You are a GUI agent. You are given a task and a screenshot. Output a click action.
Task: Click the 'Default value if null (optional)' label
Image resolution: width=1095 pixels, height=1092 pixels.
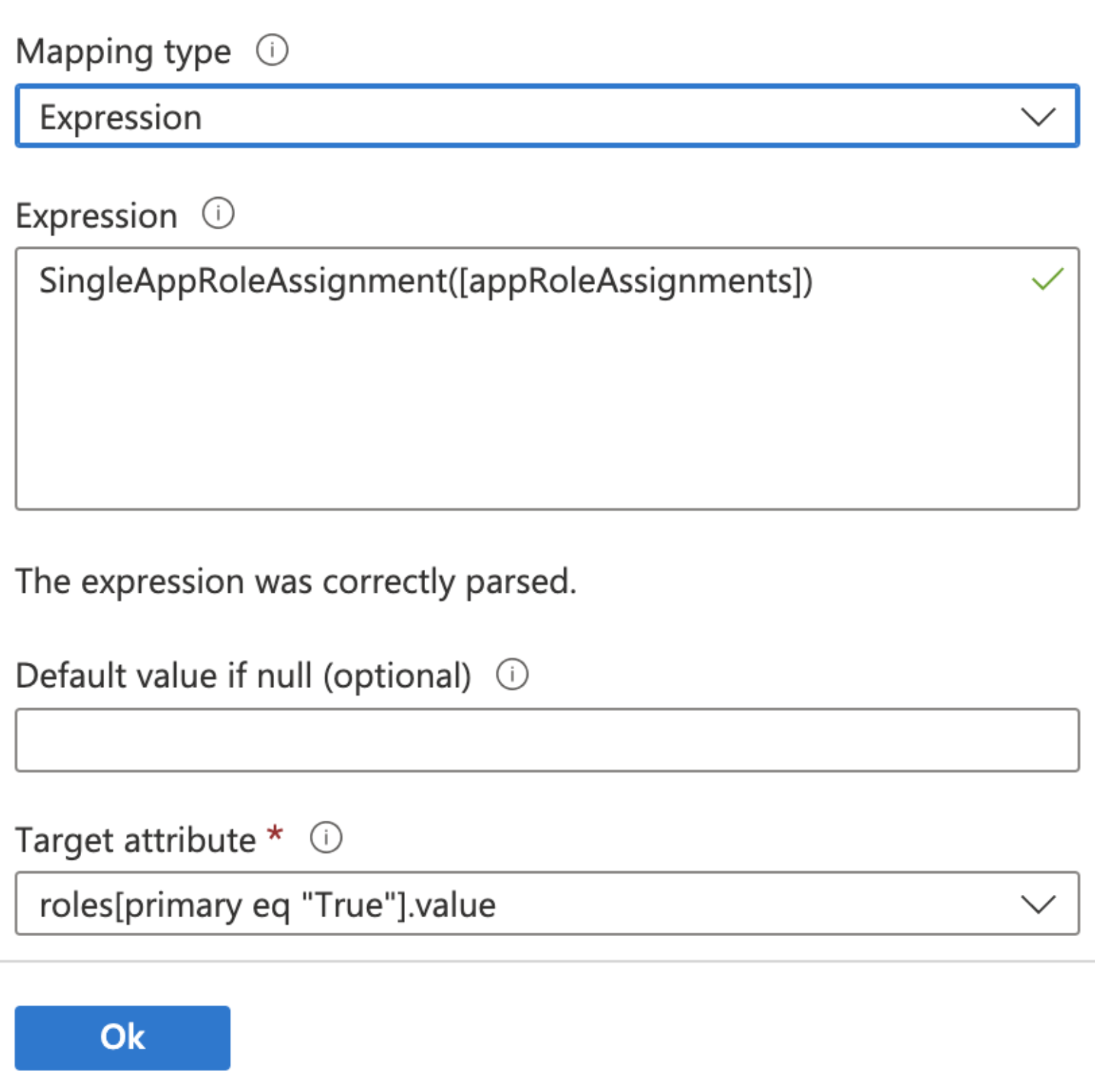point(243,676)
